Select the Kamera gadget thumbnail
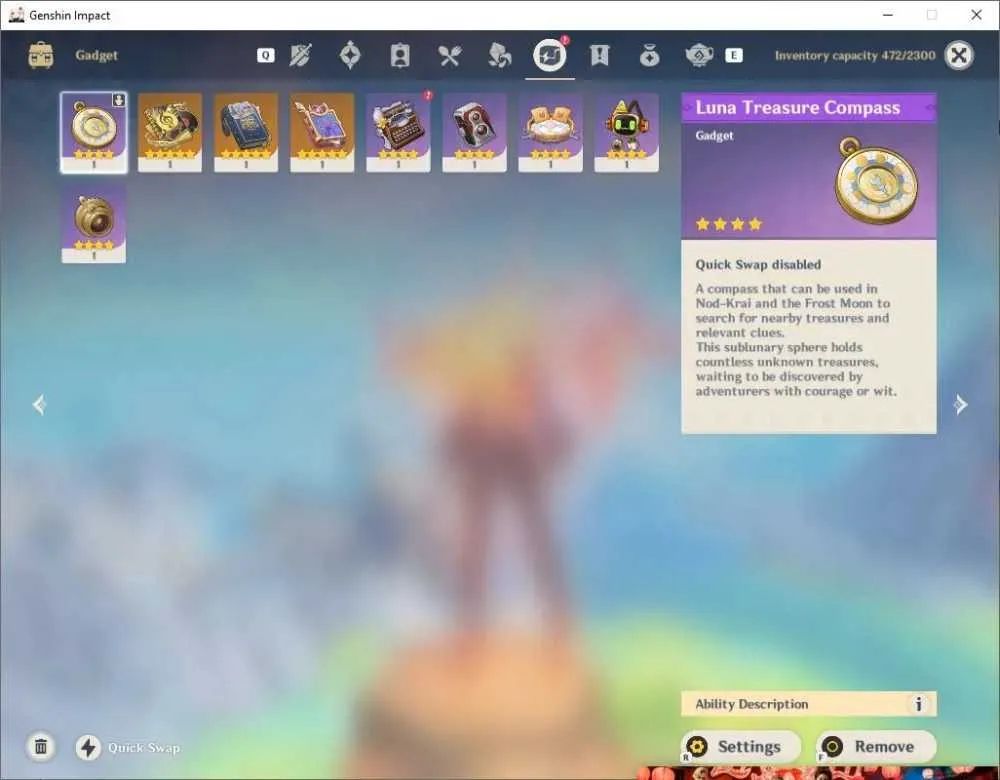 (474, 132)
